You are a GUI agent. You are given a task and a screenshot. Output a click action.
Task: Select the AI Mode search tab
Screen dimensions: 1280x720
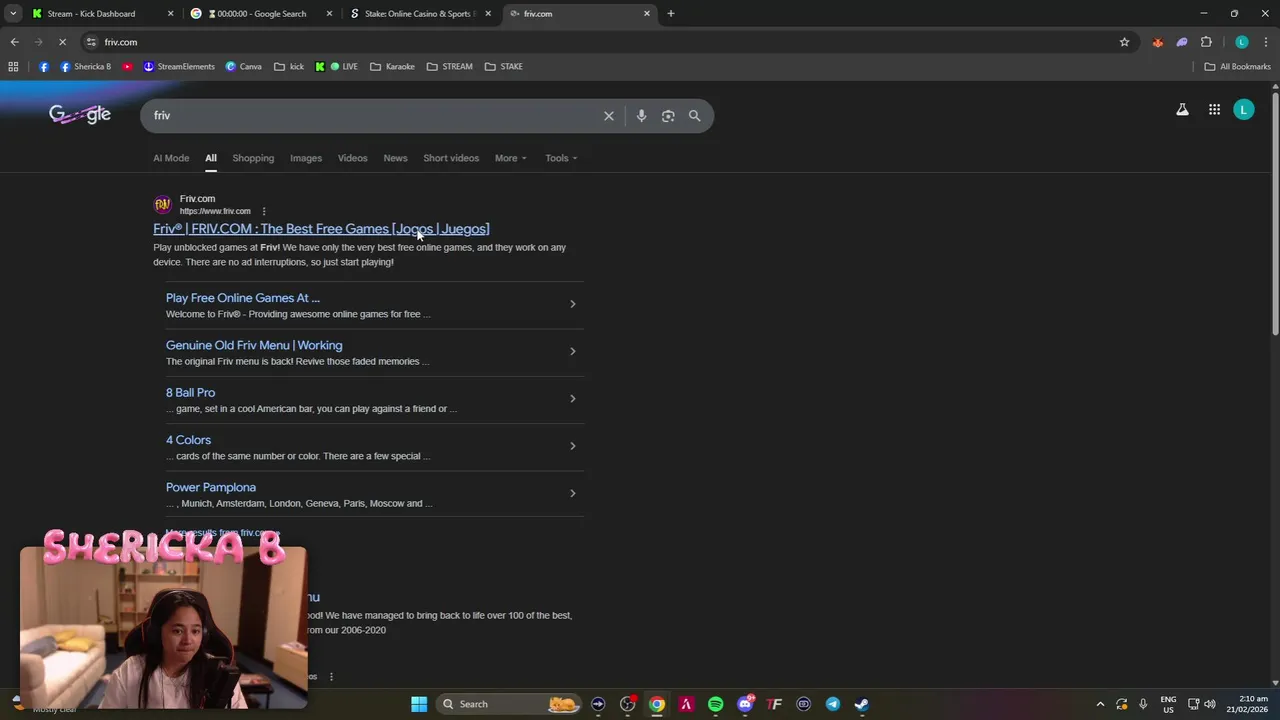pos(171,158)
